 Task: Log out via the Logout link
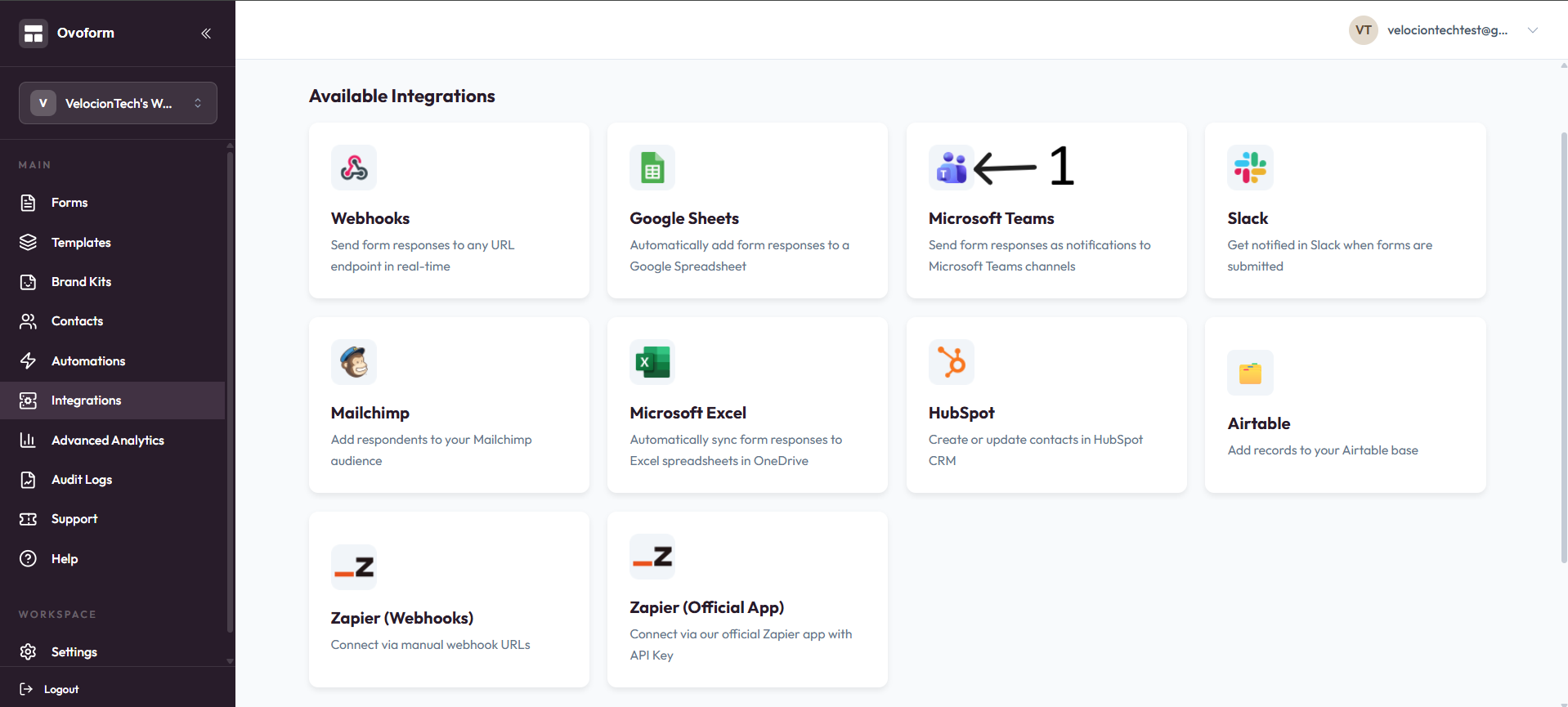pyautogui.click(x=61, y=690)
